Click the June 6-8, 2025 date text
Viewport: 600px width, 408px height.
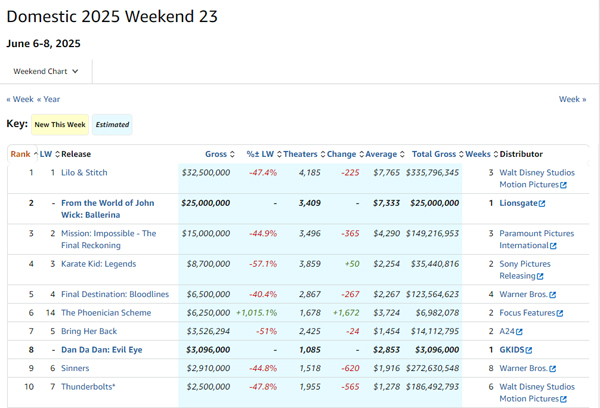[43, 43]
